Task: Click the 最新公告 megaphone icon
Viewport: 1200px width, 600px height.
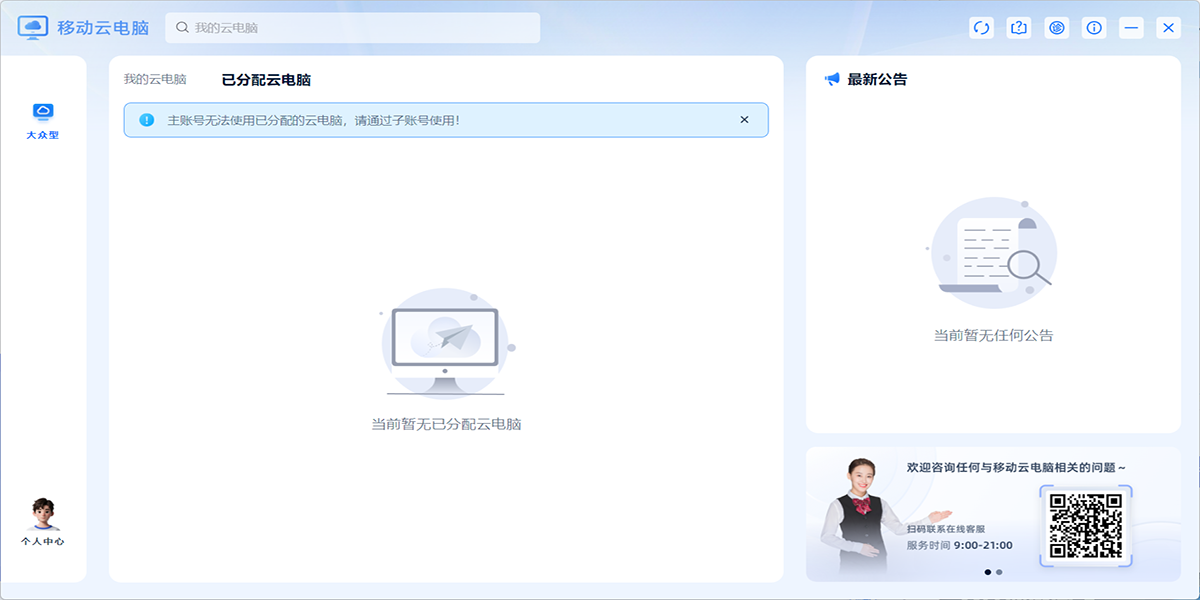Action: pyautogui.click(x=832, y=80)
